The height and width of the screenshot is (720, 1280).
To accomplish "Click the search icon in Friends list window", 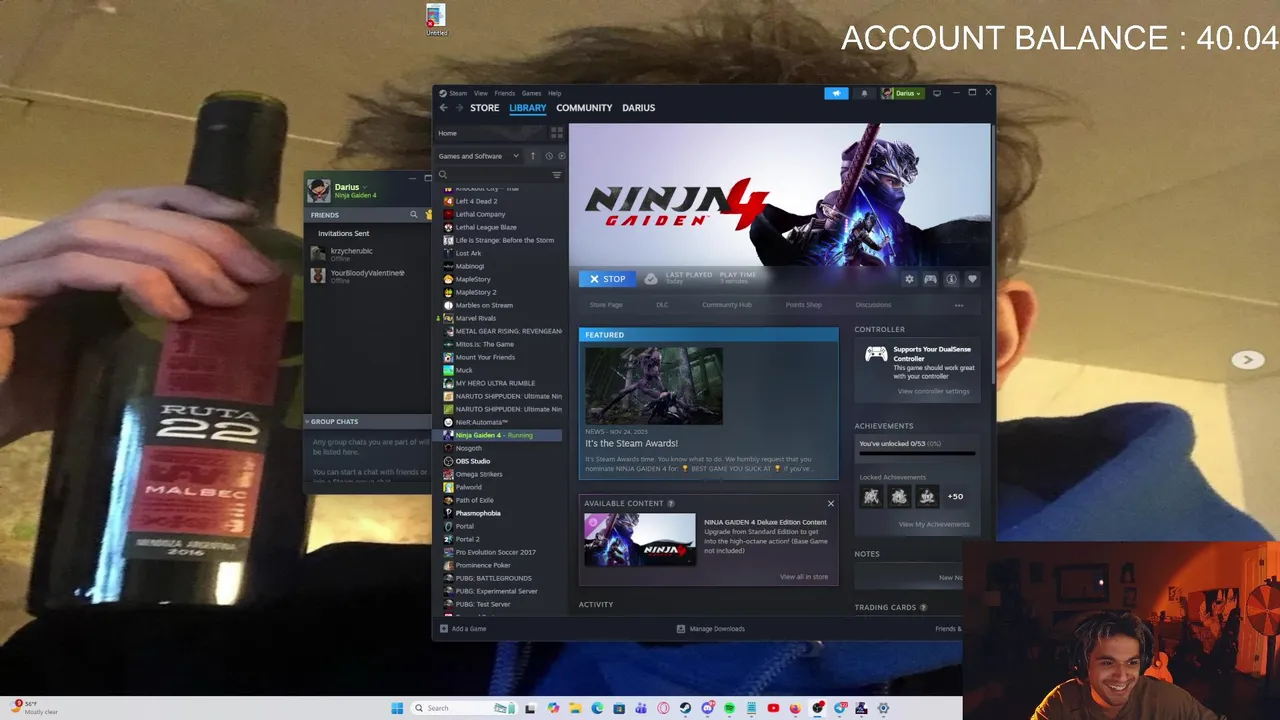I will tap(413, 215).
